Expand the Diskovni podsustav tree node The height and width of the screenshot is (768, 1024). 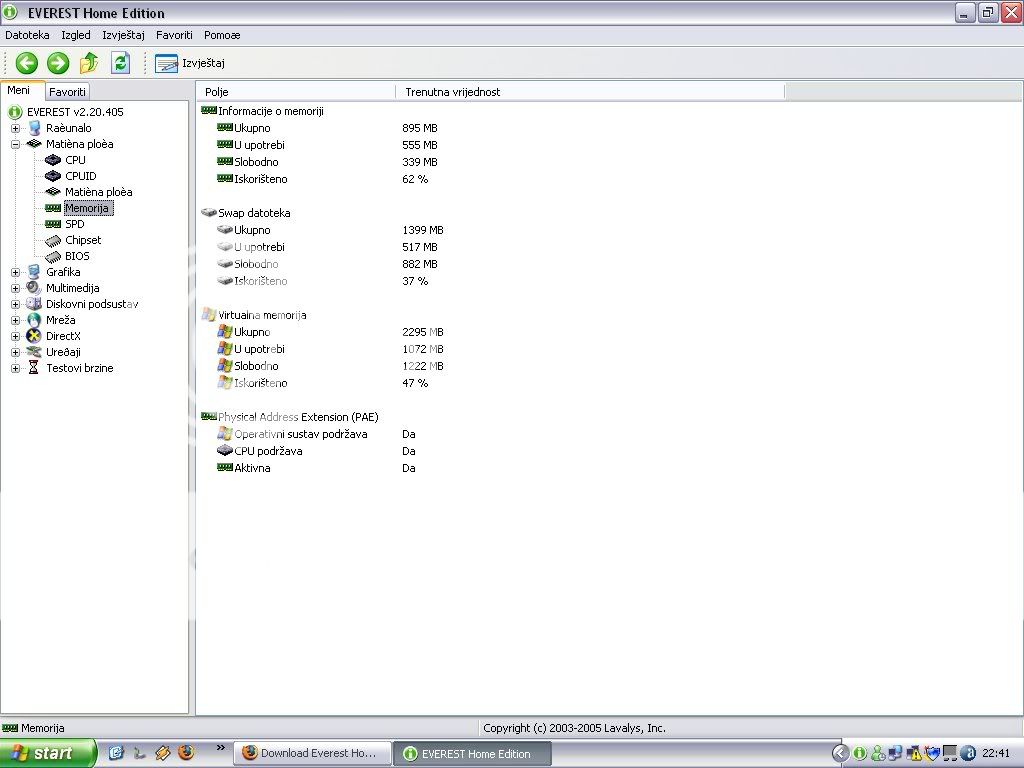click(16, 304)
